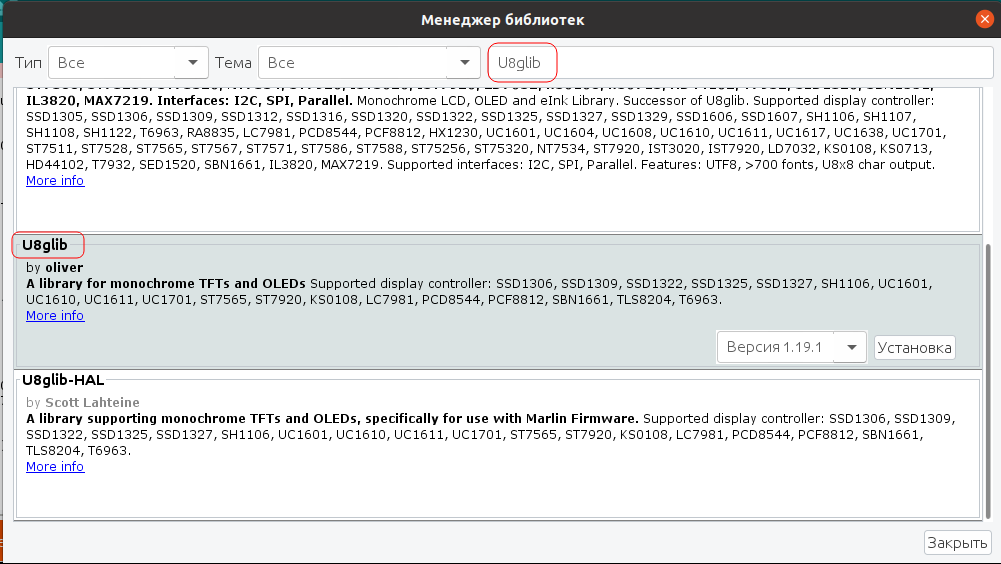Open More info link for U8glib-HAL
This screenshot has height=564, width=1001.
click(x=55, y=467)
